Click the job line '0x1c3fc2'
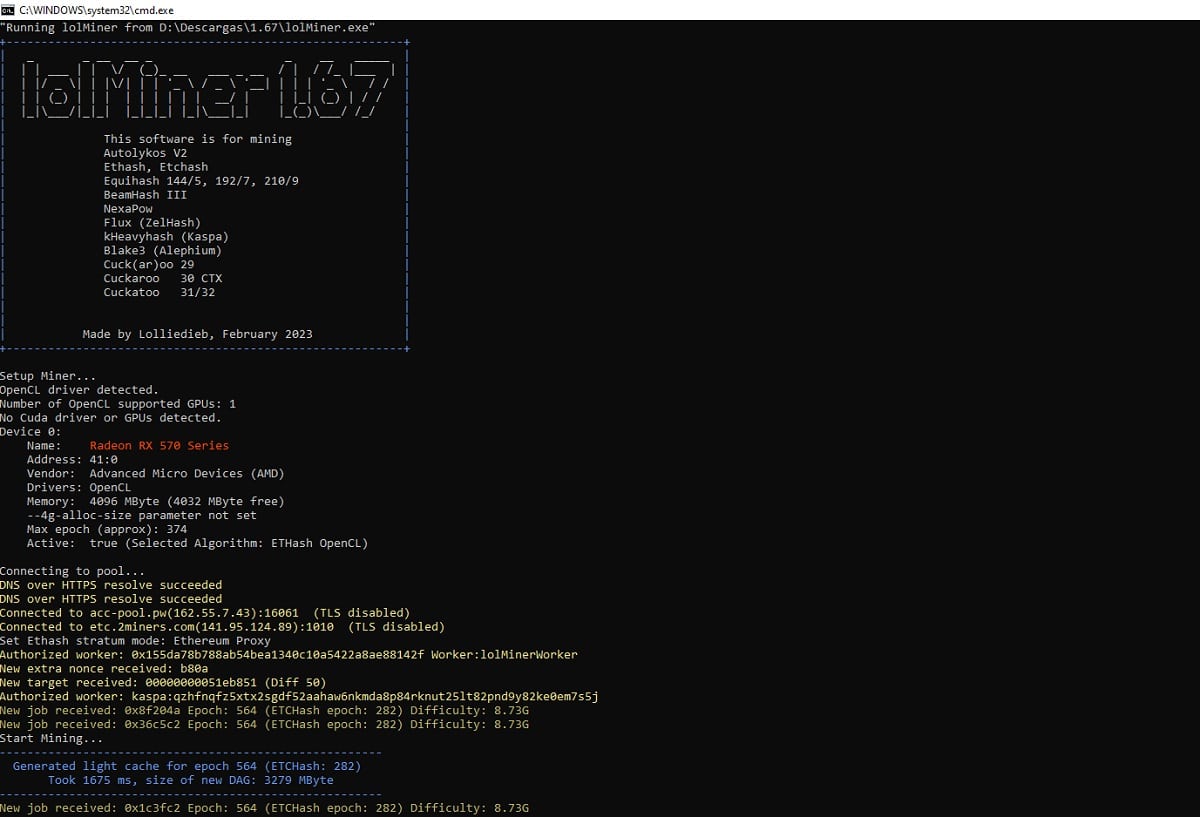This screenshot has height=817, width=1200. (x=264, y=808)
